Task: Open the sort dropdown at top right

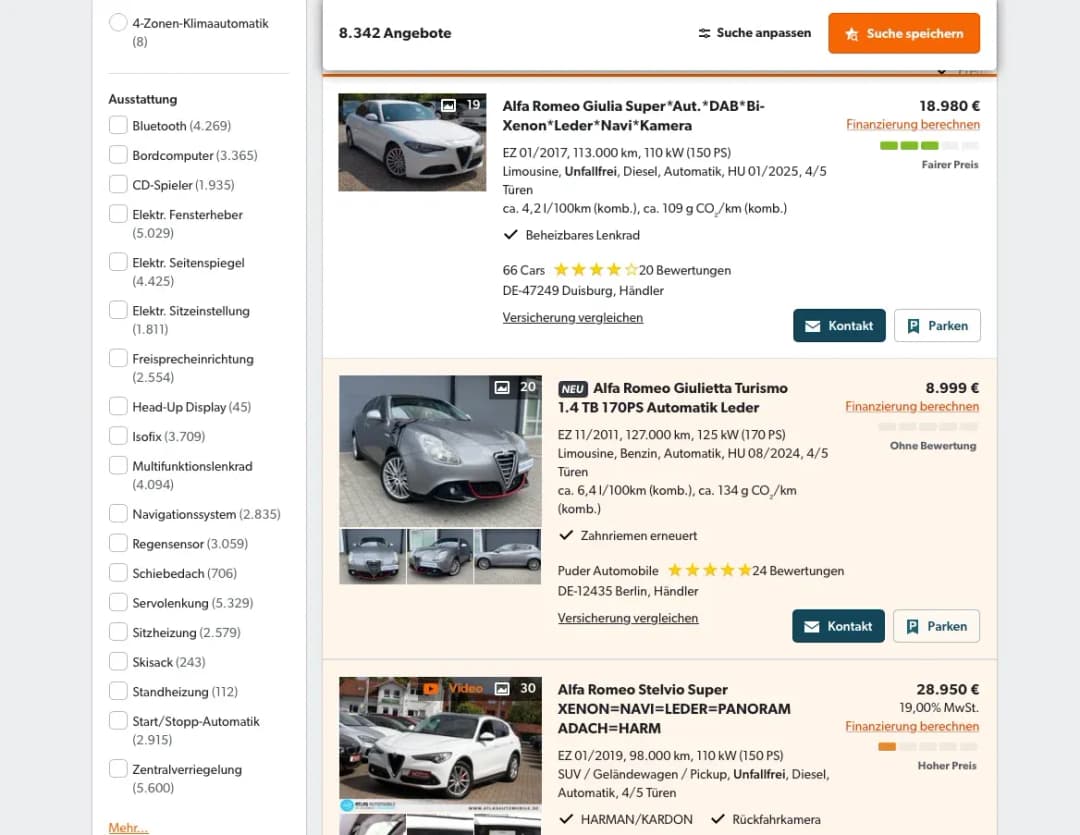Action: click(960, 69)
